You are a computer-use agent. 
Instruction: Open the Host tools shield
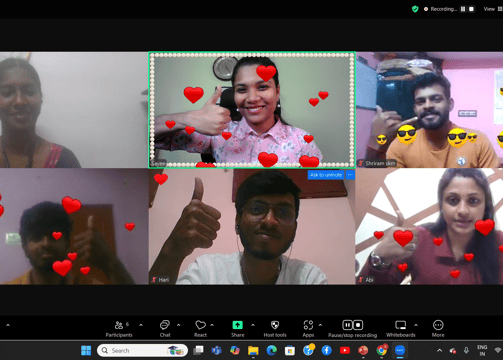[275, 329]
